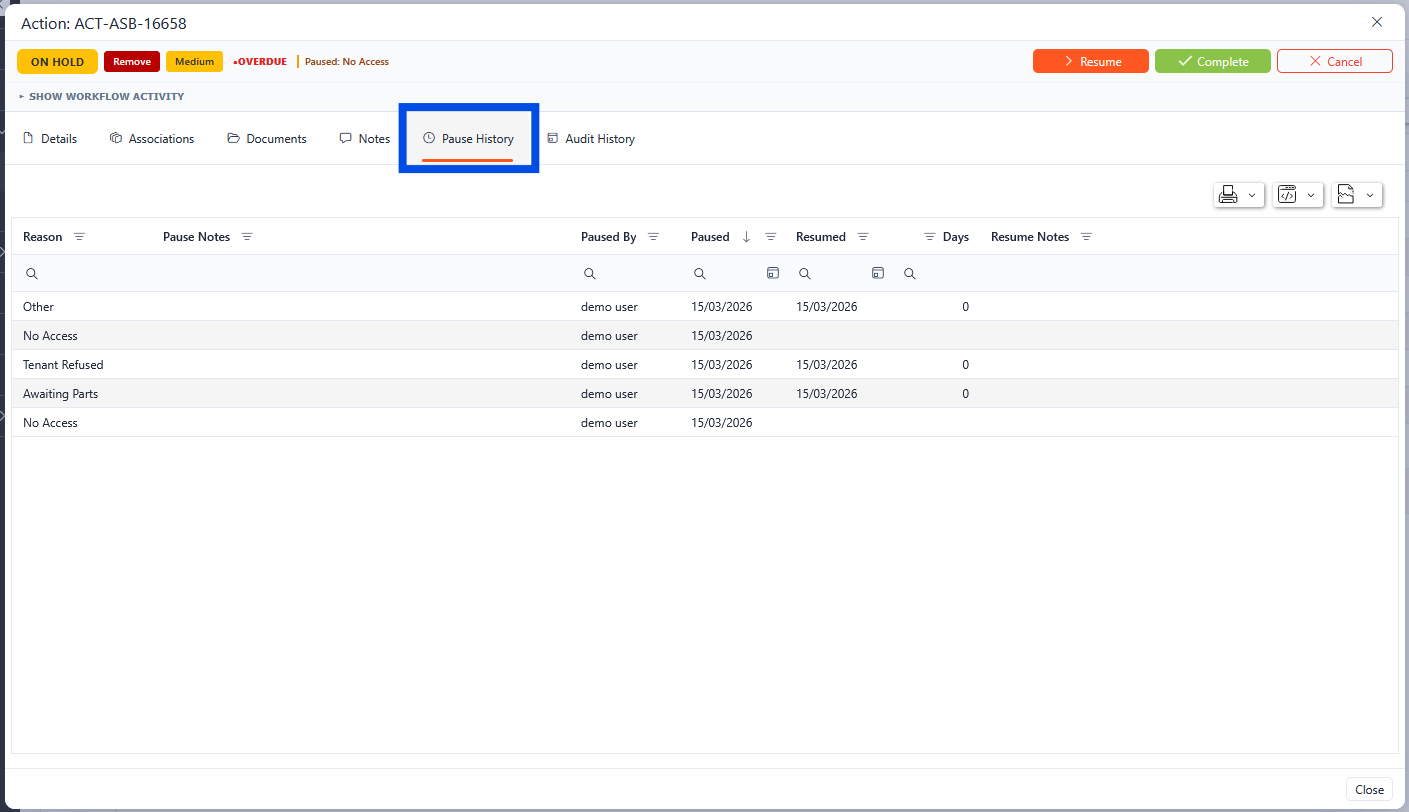The image size is (1409, 812).
Task: Click the Days column filter icon
Action: (929, 237)
